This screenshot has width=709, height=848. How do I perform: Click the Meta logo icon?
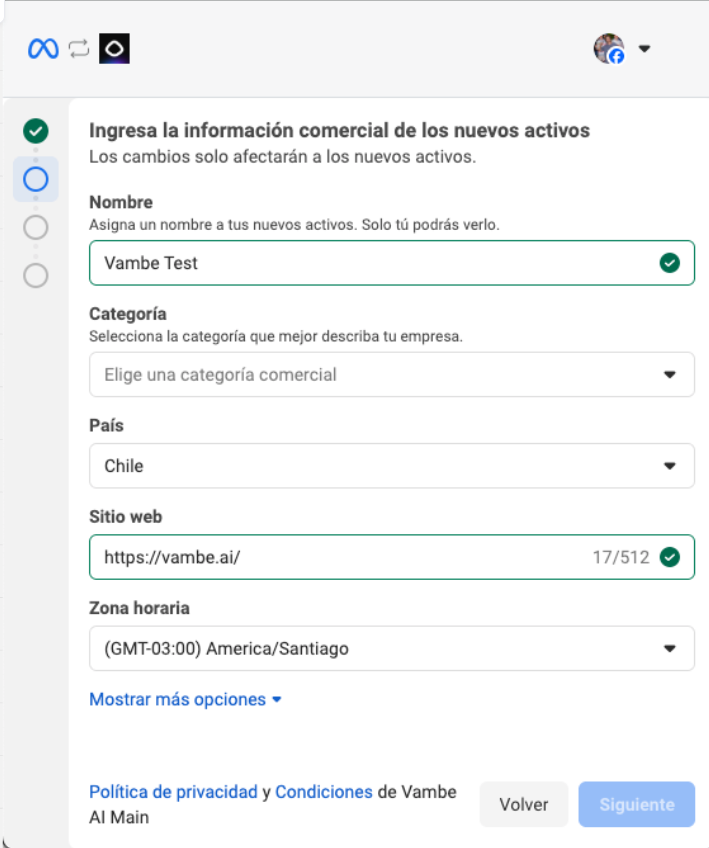[x=43, y=49]
